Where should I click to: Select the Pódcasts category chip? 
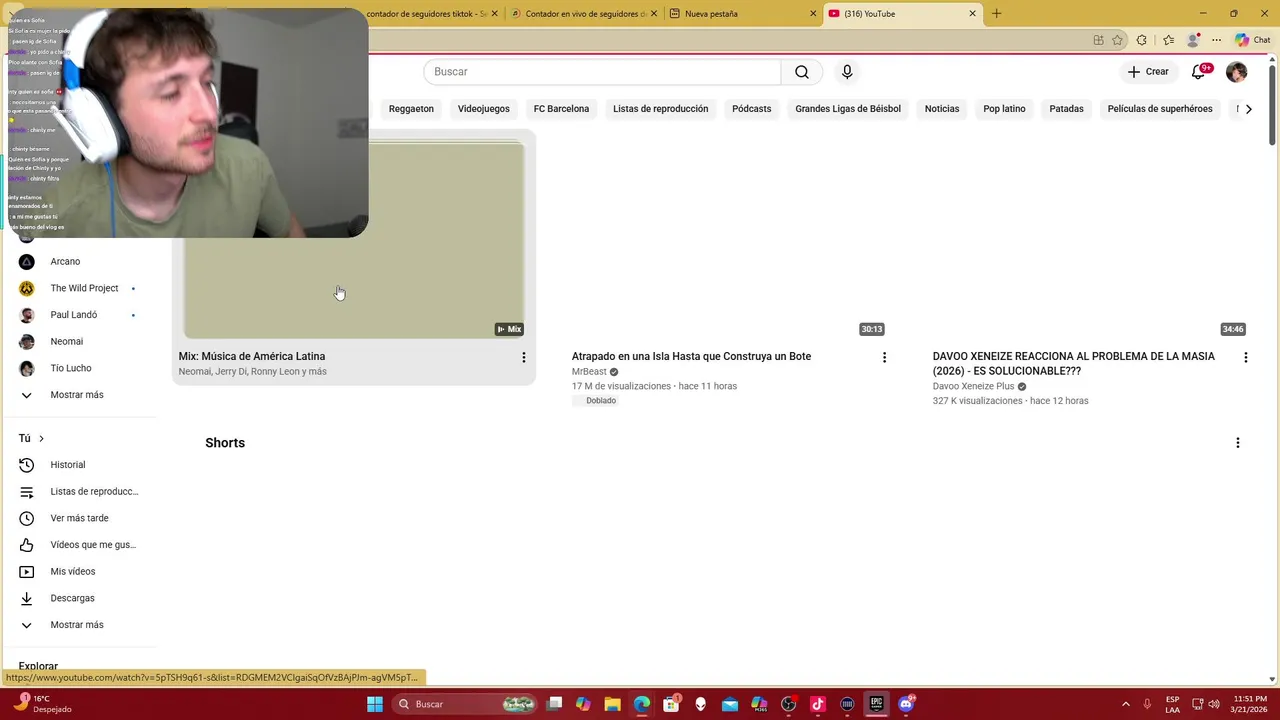751,109
